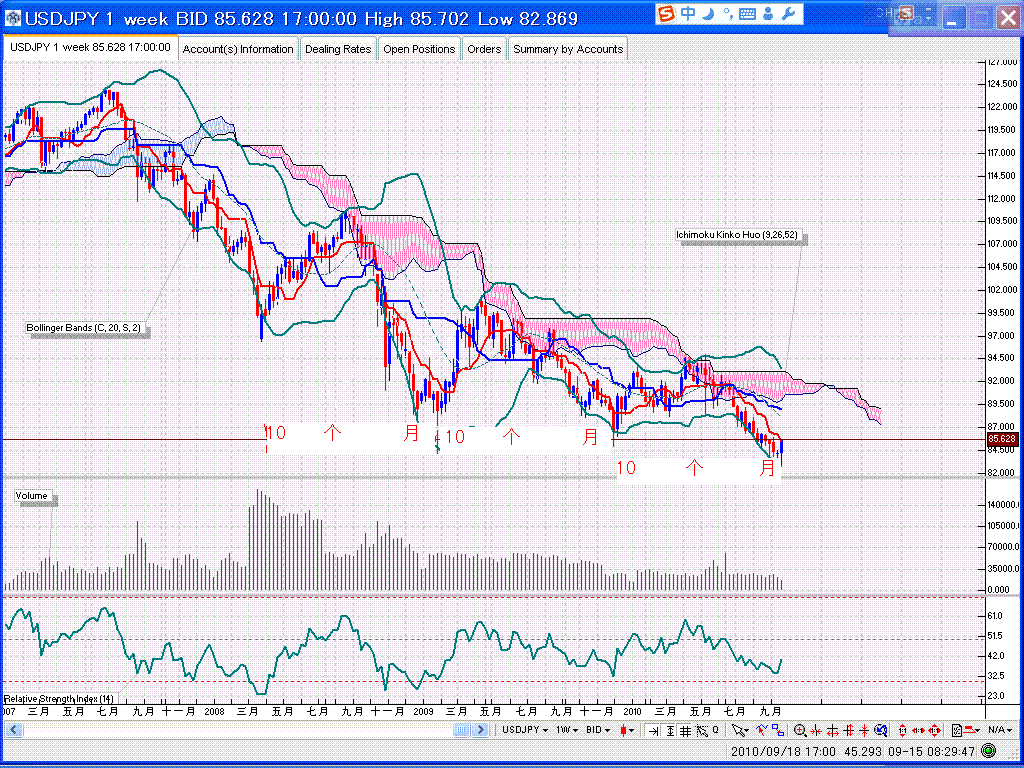Open Sogou soft keyboard icon
The width and height of the screenshot is (1024, 768).
(748, 14)
